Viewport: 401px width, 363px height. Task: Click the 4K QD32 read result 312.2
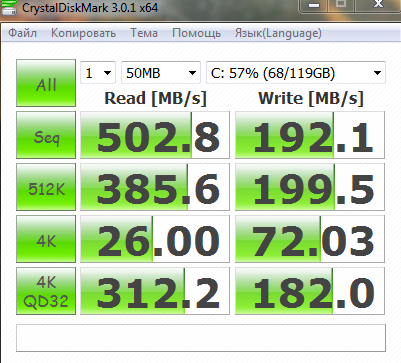[x=155, y=291]
